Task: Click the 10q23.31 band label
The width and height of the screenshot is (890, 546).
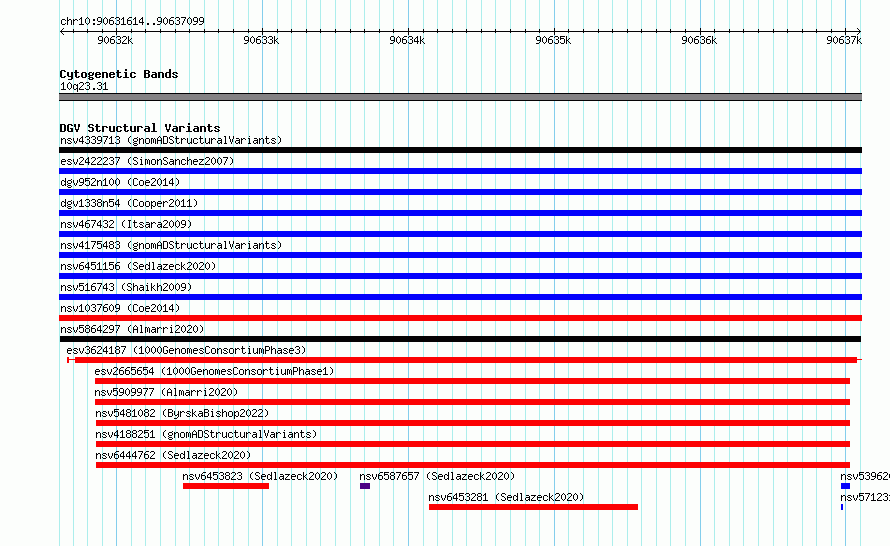Action: click(84, 86)
